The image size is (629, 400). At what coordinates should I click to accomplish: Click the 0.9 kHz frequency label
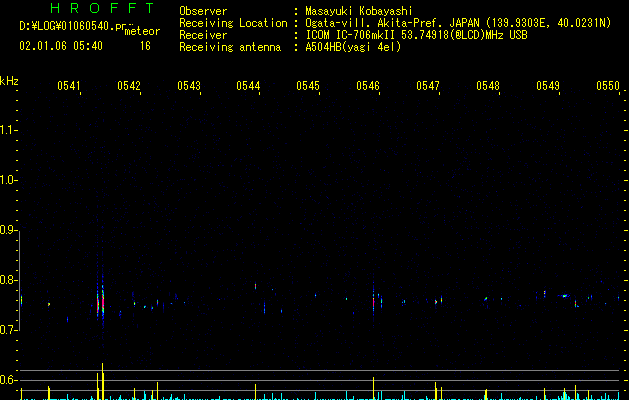pos(8,230)
